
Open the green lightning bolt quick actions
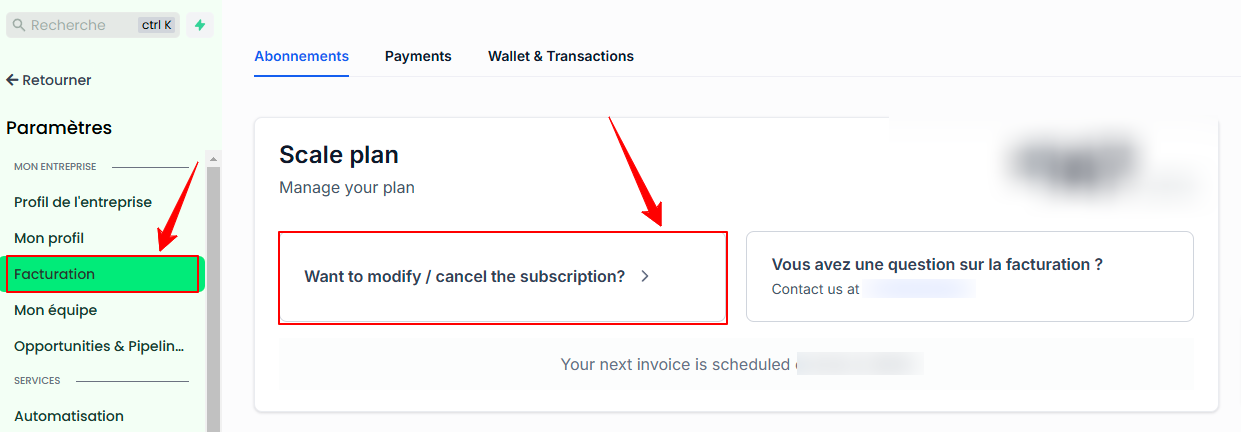[x=200, y=25]
